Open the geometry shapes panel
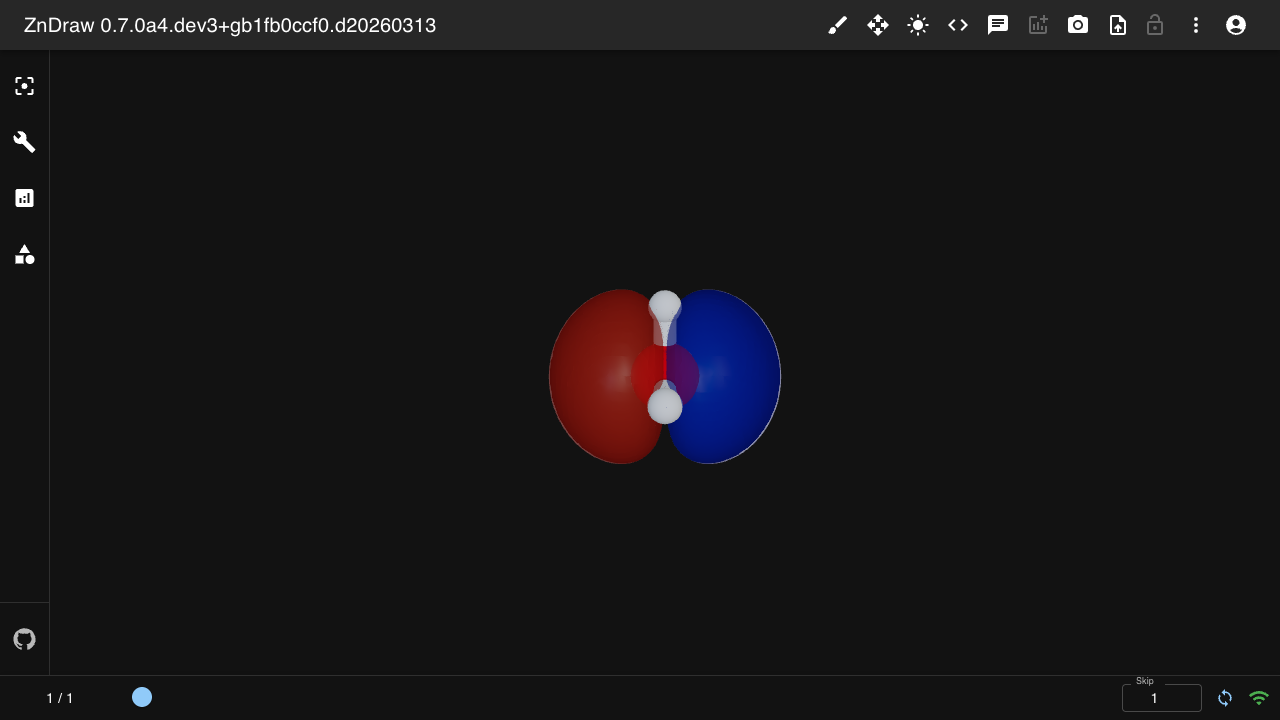The width and height of the screenshot is (1280, 720). click(x=24, y=255)
